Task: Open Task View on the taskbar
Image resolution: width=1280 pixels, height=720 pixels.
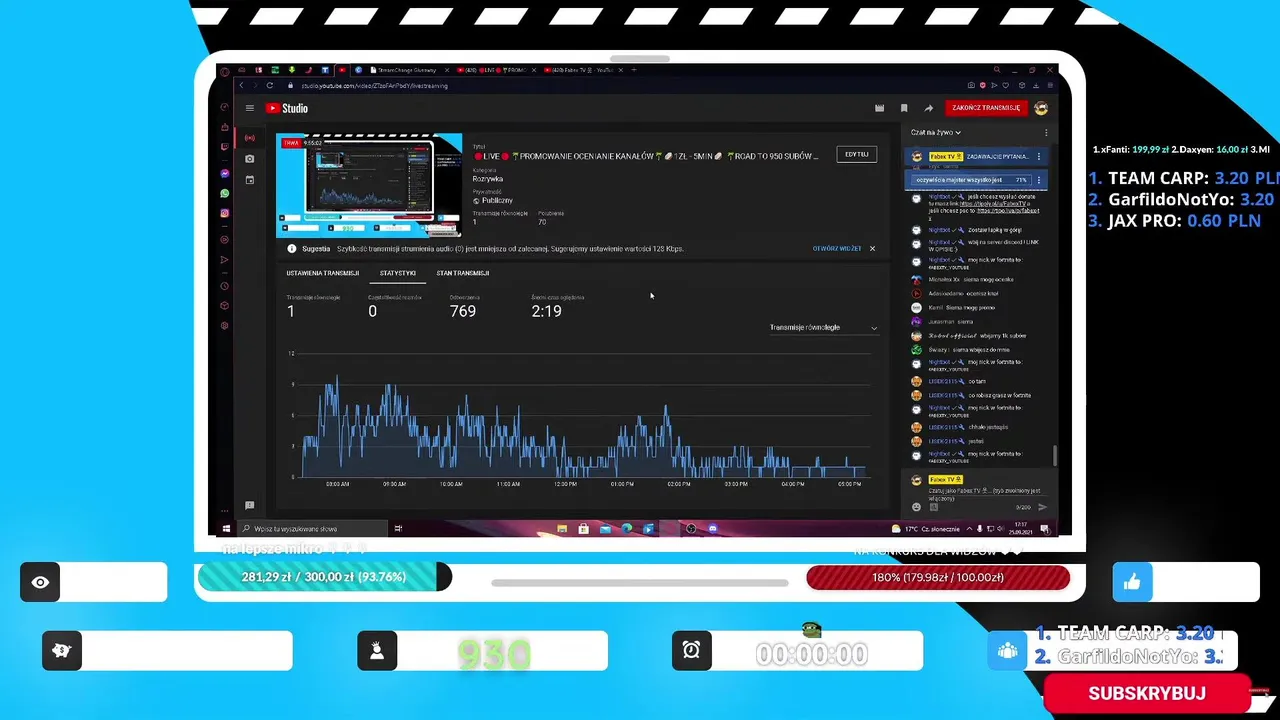Action: (398, 529)
